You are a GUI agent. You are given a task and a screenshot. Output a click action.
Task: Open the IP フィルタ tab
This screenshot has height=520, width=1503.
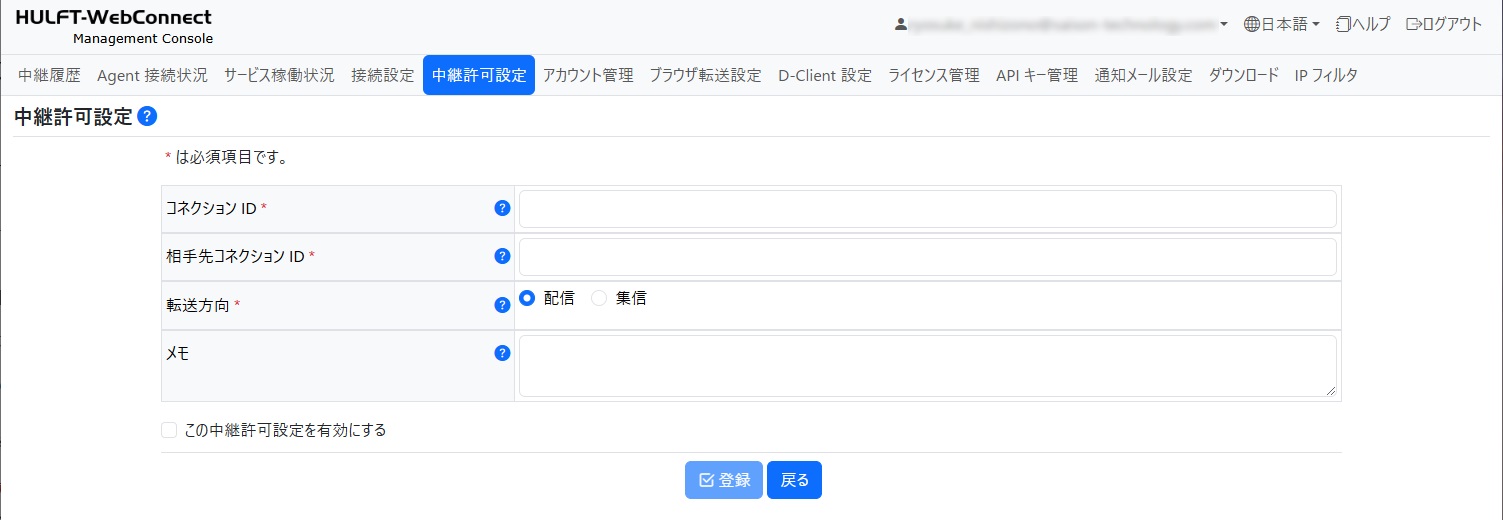(1326, 75)
